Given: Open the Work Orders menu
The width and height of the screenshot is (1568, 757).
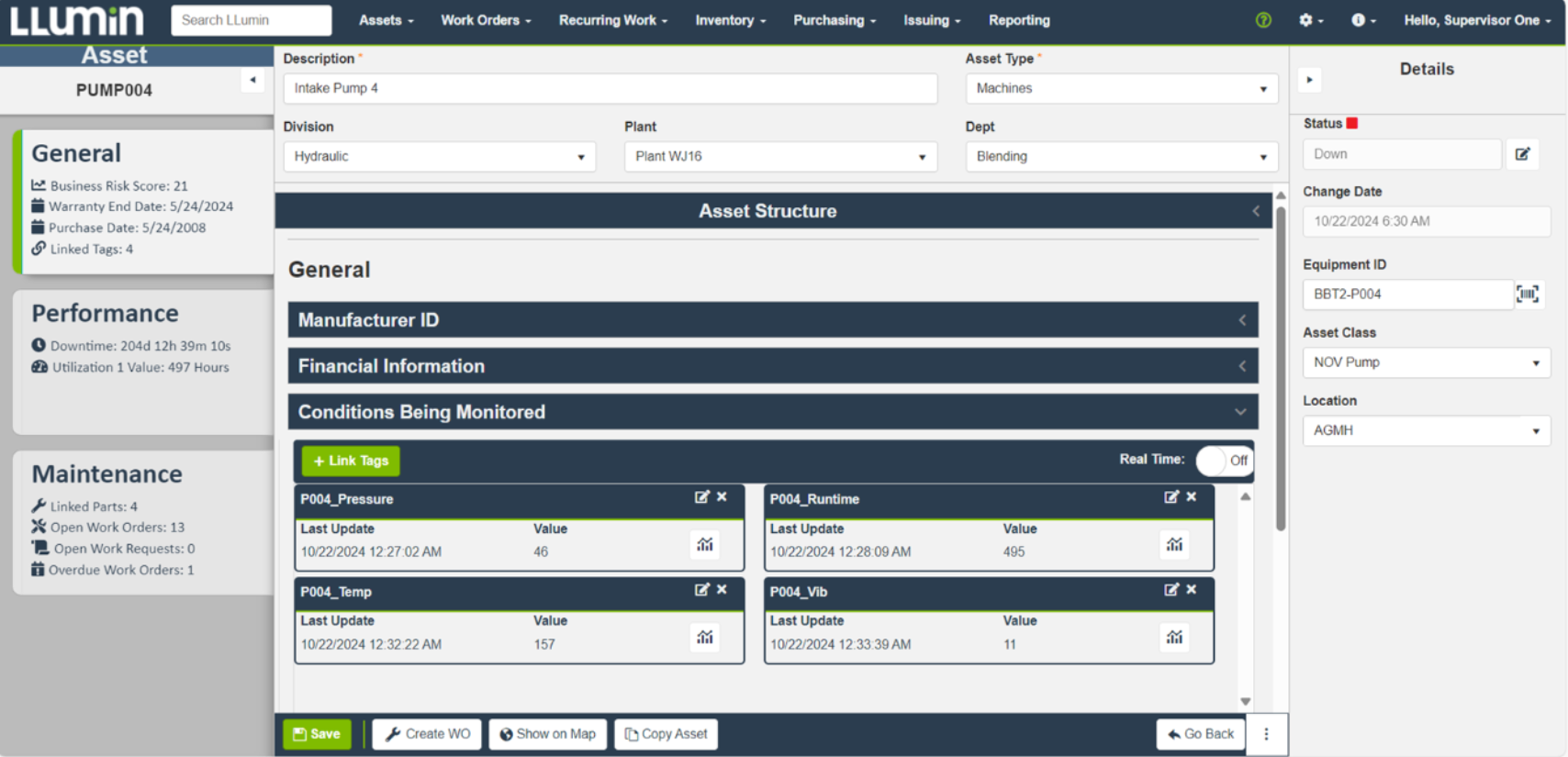Looking at the screenshot, I should (485, 20).
